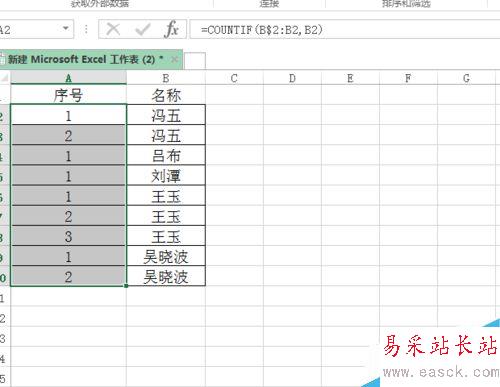Viewport: 500px width, 387px height.
Task: Click the formula bar expand dots handle
Action: tap(86, 29)
